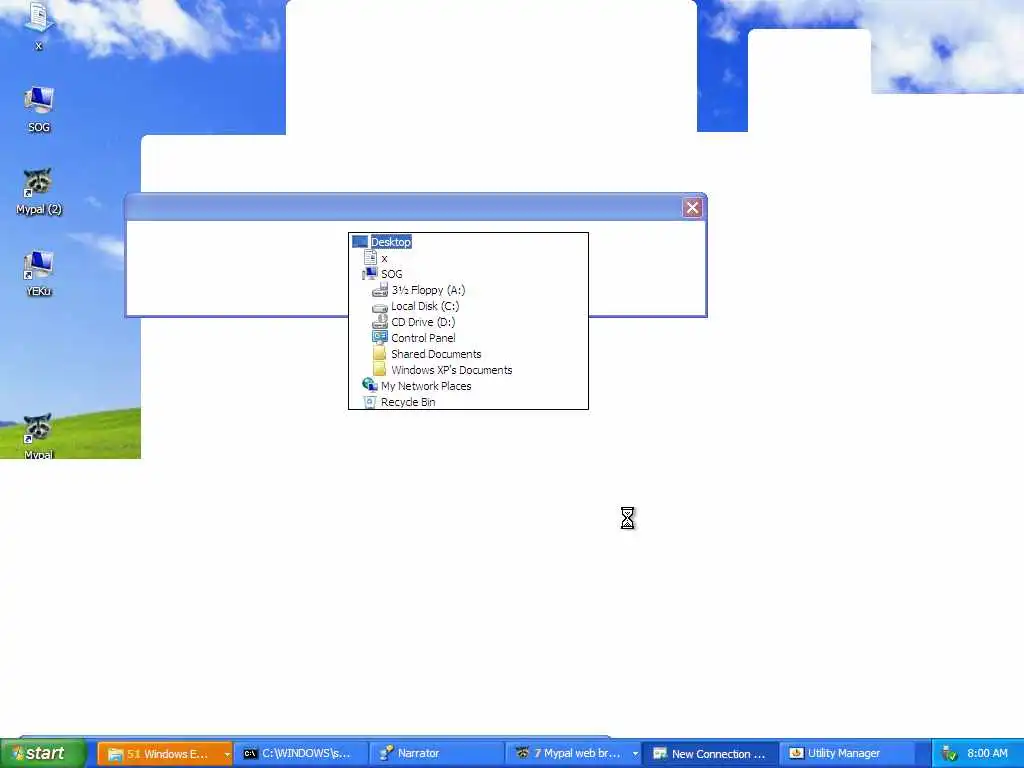Switch to Narrator taskbar button
The width and height of the screenshot is (1024, 768).
(x=437, y=754)
